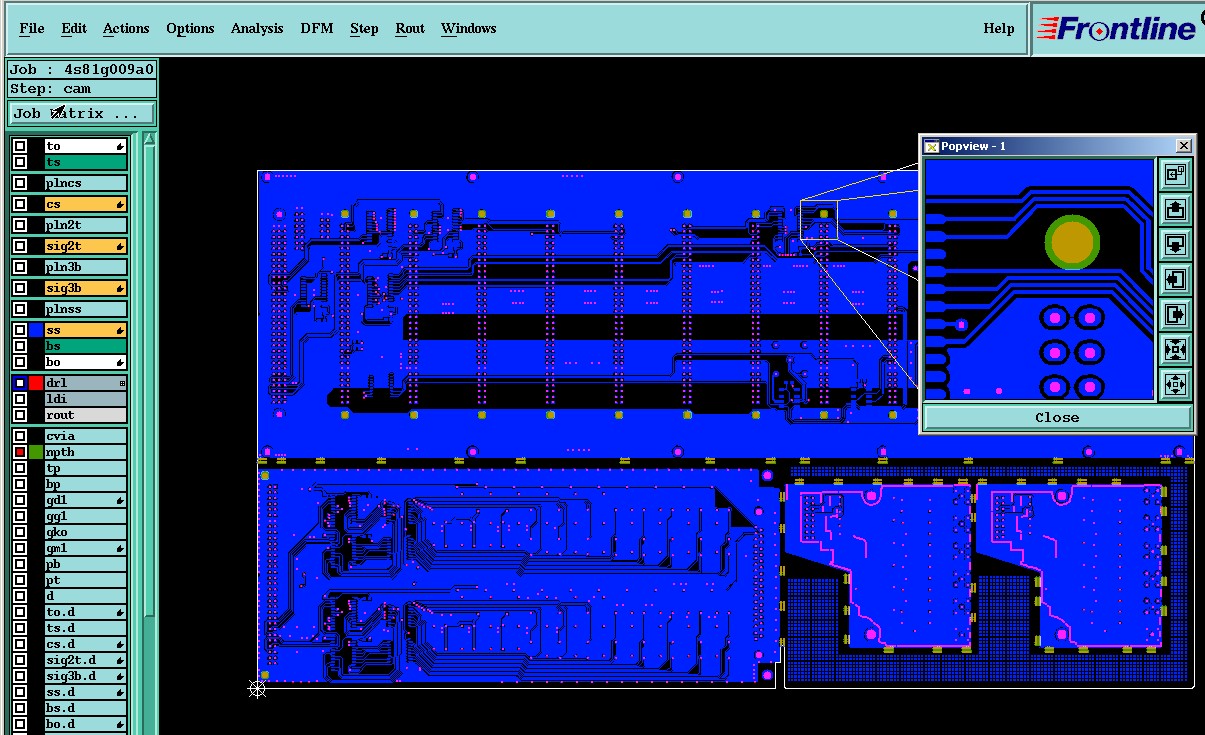Image resolution: width=1205 pixels, height=735 pixels.
Task: Click the Job name field 4s81g009a0
Action: coord(82,69)
